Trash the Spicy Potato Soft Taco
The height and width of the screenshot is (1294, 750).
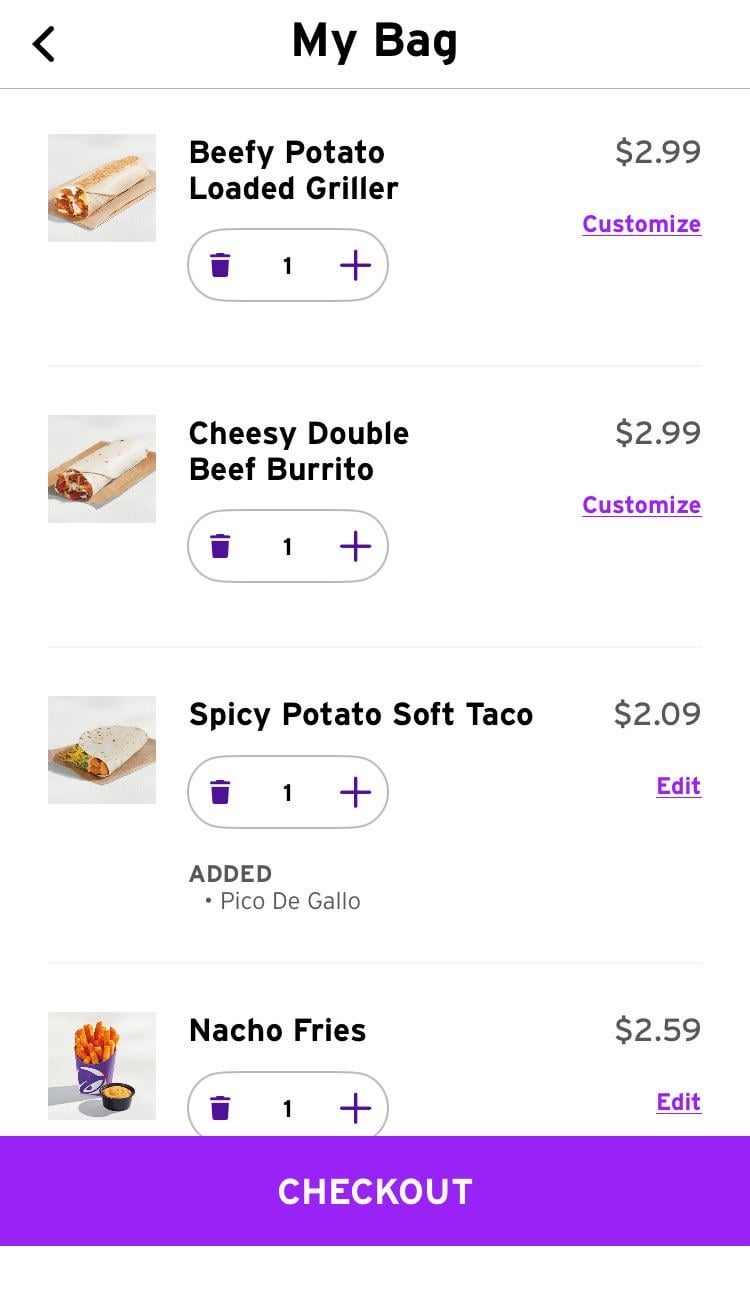(x=220, y=792)
